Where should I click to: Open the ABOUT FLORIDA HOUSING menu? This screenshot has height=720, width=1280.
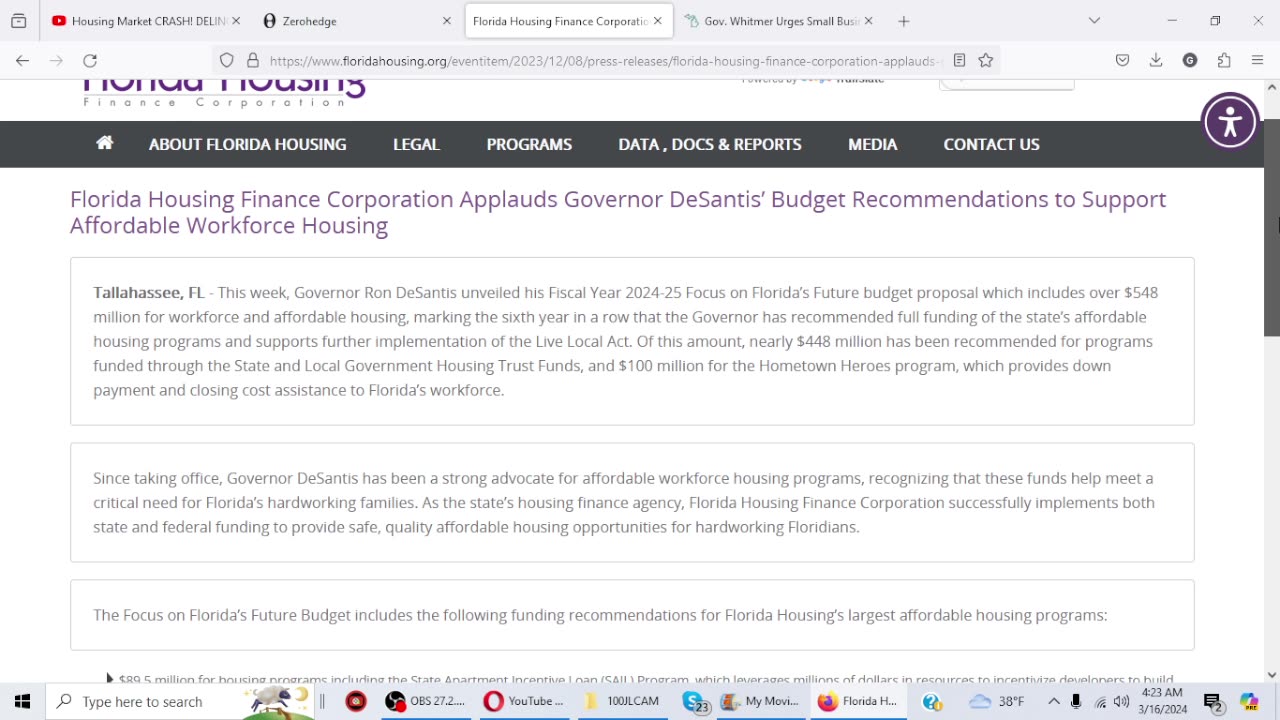(248, 144)
